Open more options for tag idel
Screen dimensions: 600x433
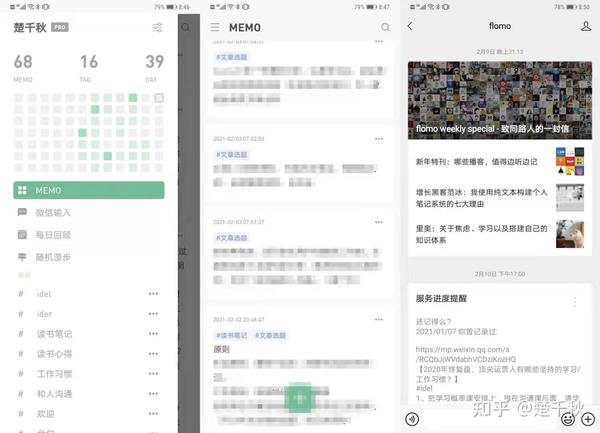[x=153, y=294]
